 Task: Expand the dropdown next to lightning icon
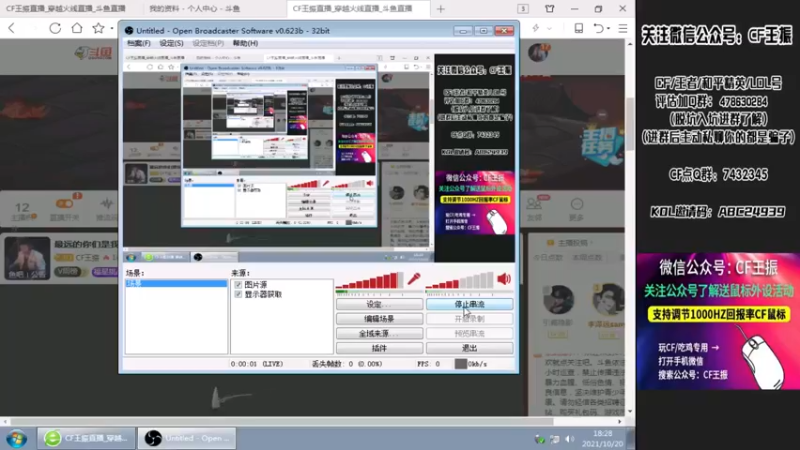(549, 29)
